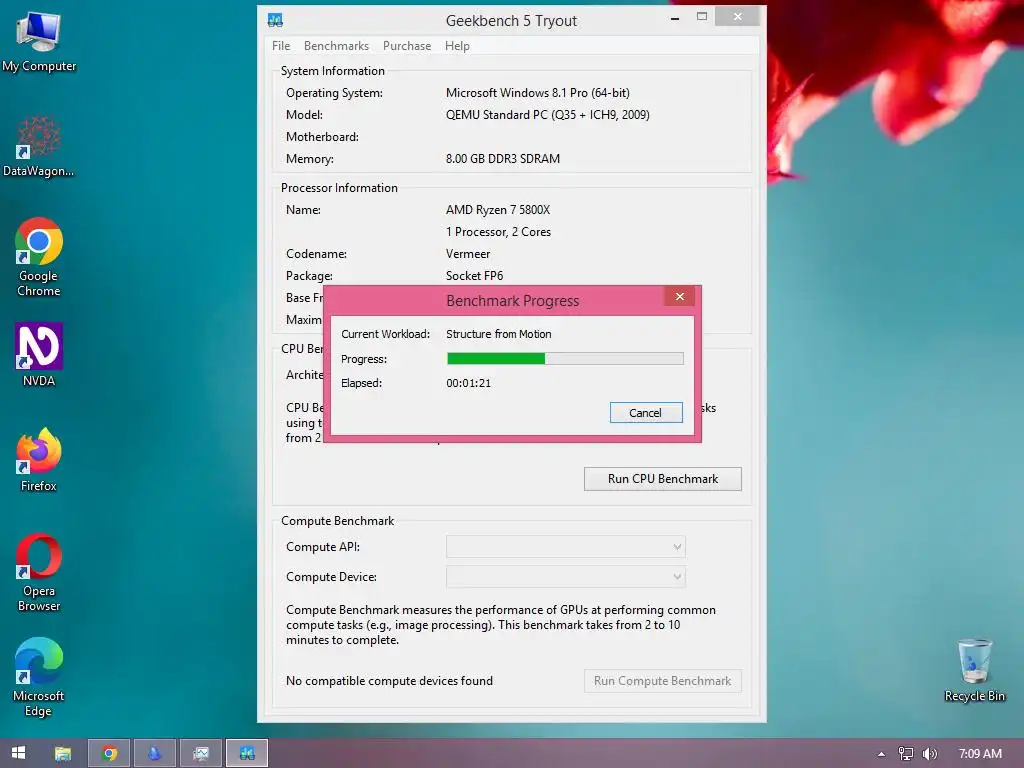1024x768 pixels.
Task: Select 'AMD Ryzen 7 5800X' processor name text
Action: point(498,210)
